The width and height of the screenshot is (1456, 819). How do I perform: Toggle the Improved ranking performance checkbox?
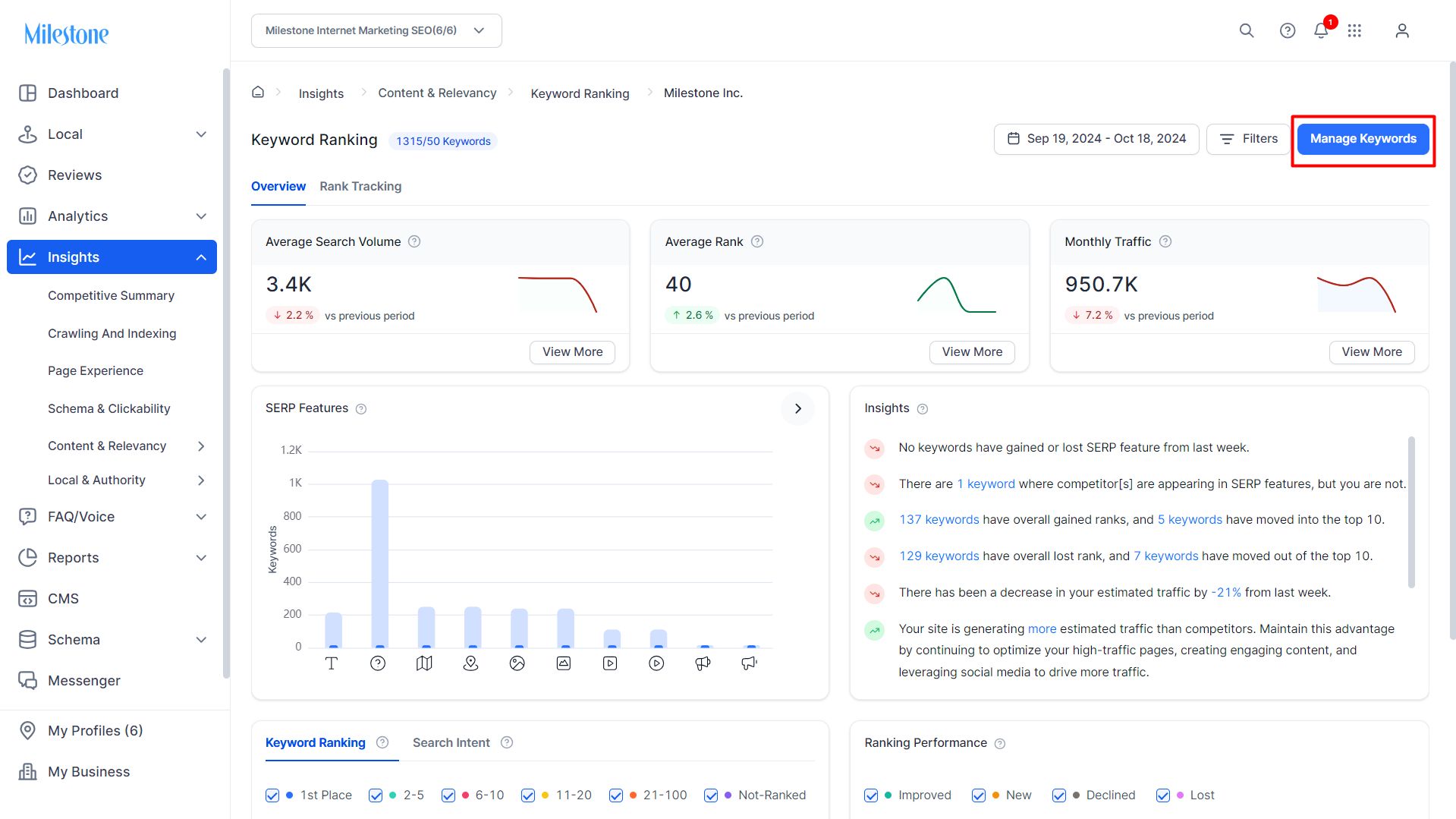point(871,795)
